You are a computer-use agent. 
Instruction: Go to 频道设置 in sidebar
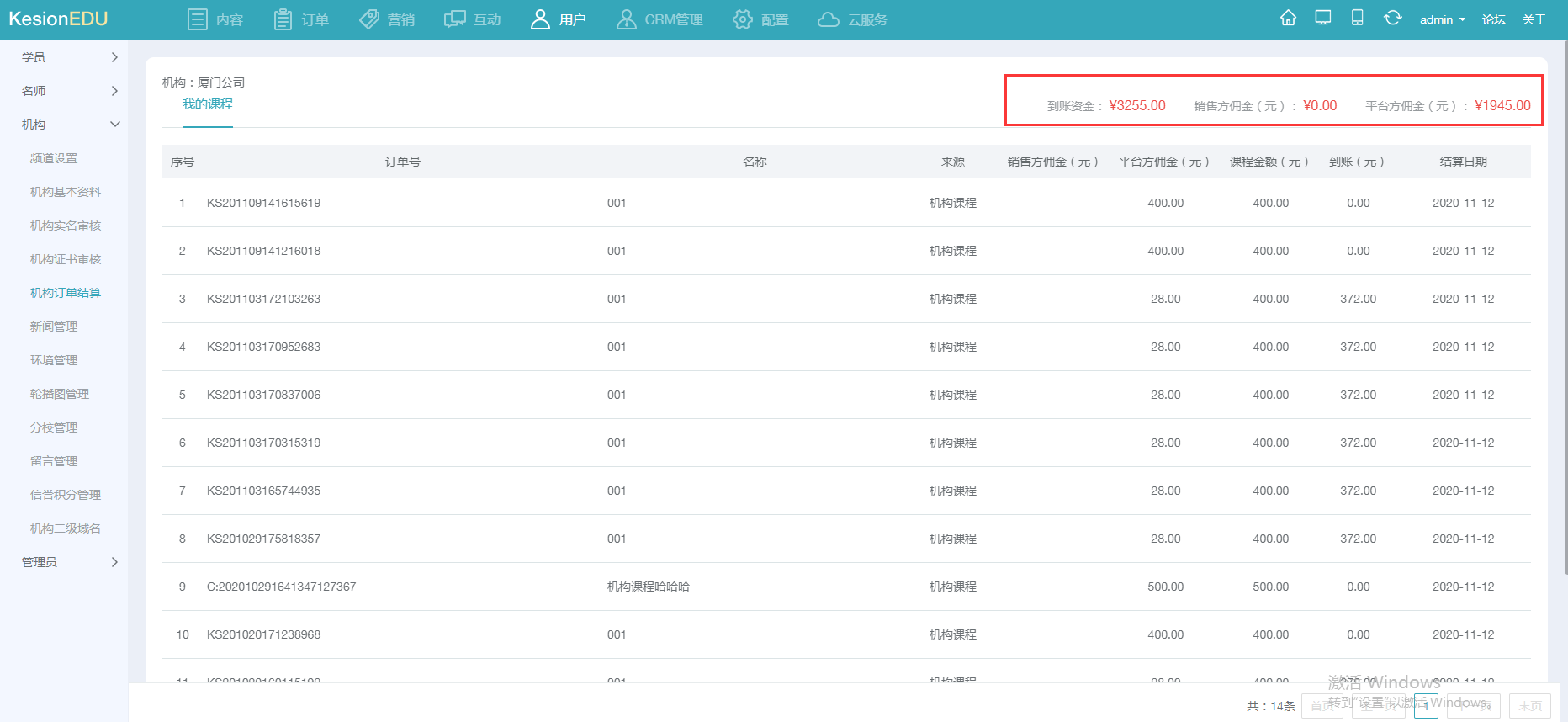(x=54, y=158)
